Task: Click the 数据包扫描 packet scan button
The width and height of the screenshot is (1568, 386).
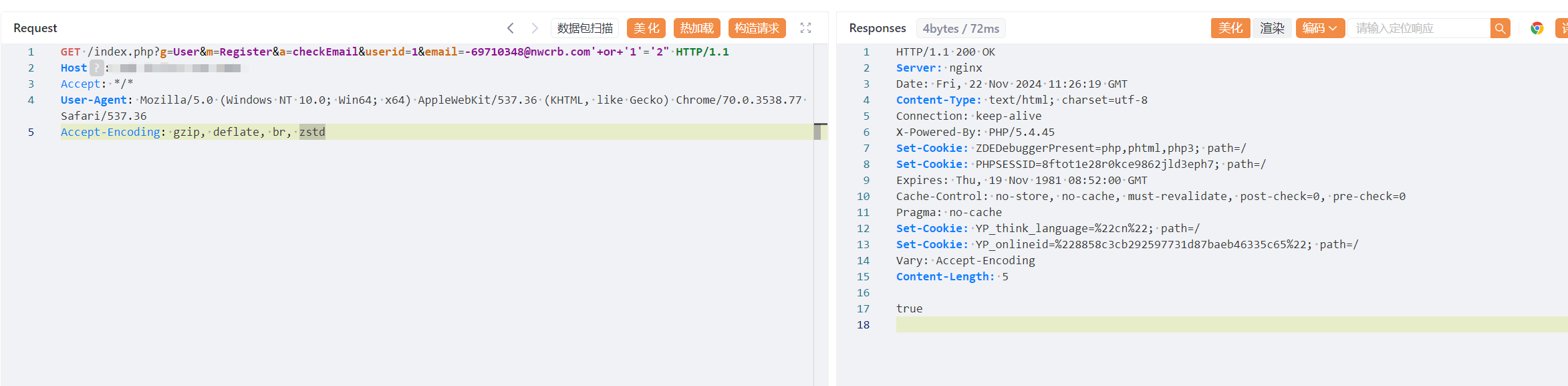Action: tap(585, 28)
